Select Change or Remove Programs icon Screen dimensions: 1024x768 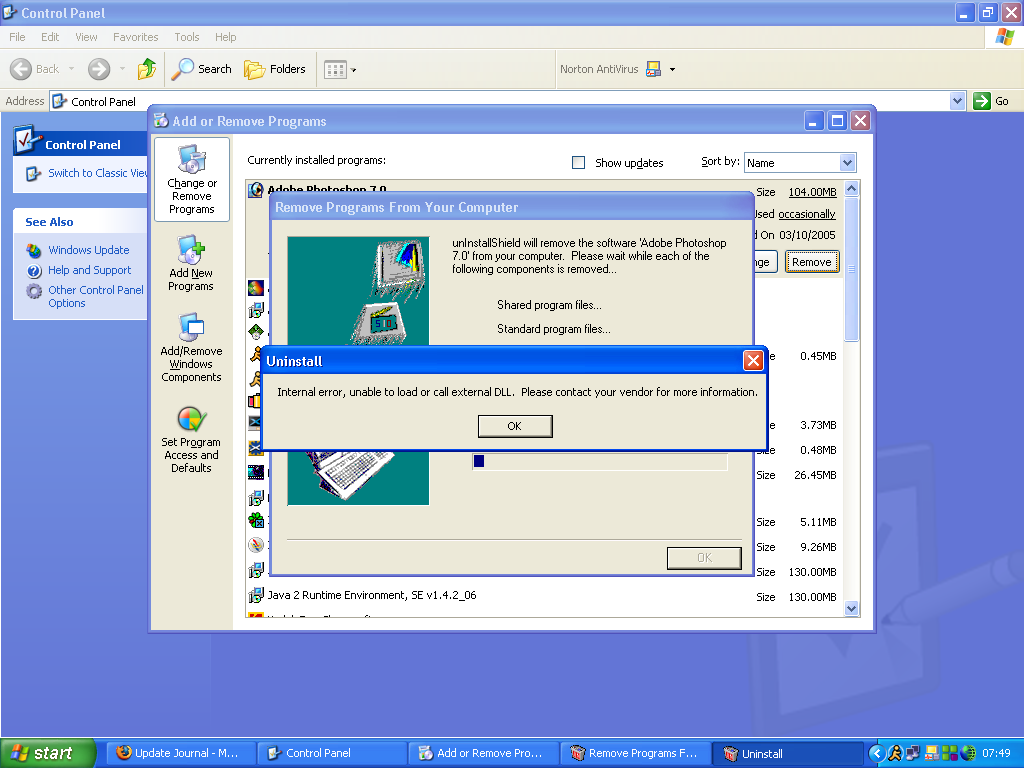[x=191, y=180]
